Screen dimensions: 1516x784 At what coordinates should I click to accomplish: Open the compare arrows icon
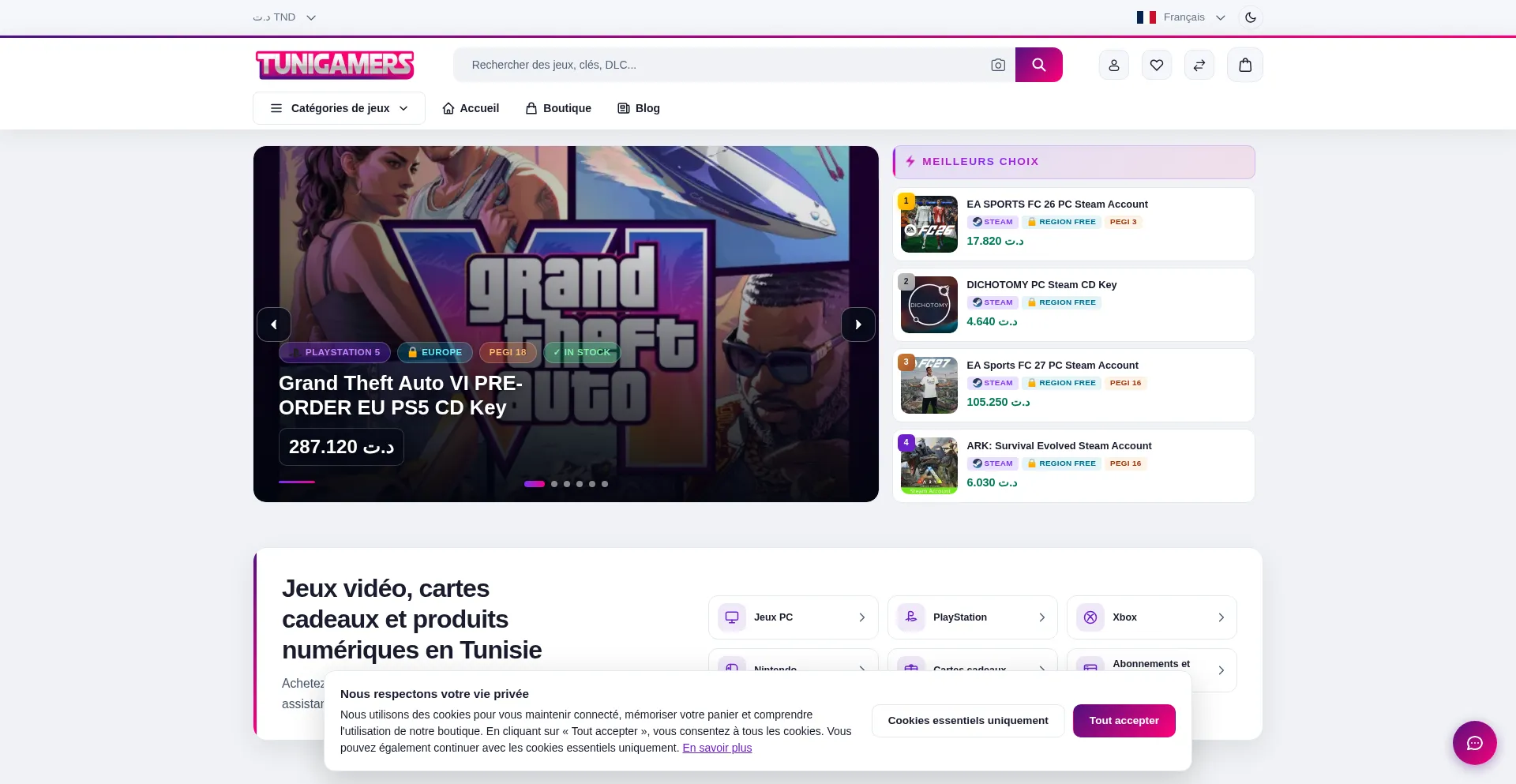(1199, 65)
